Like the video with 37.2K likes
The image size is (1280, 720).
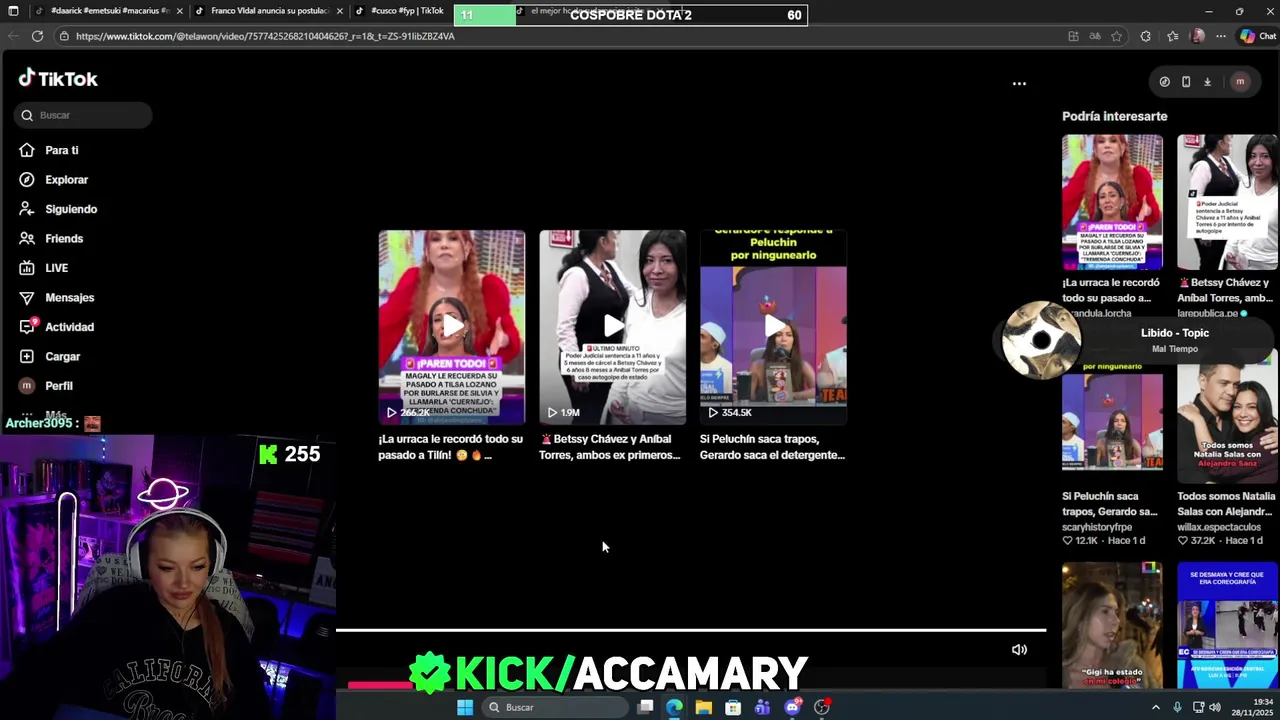pyautogui.click(x=1182, y=541)
